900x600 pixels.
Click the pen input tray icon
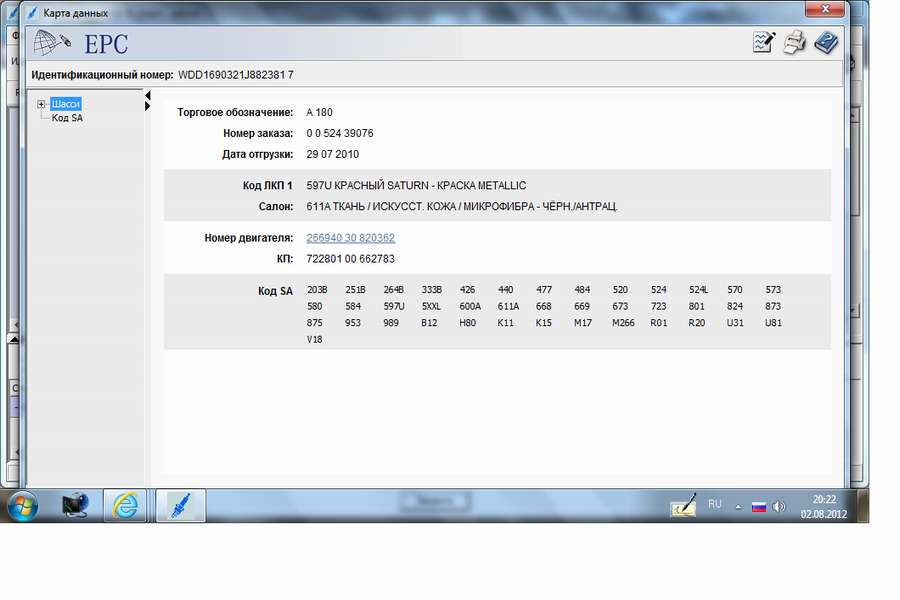(x=684, y=506)
